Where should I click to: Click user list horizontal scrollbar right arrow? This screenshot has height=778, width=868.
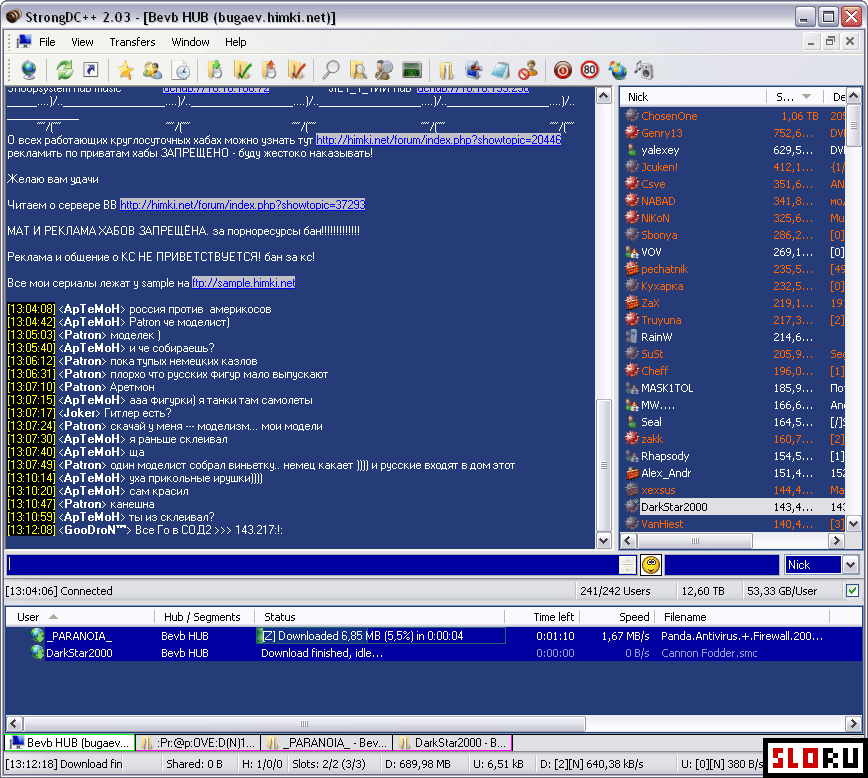[x=836, y=540]
